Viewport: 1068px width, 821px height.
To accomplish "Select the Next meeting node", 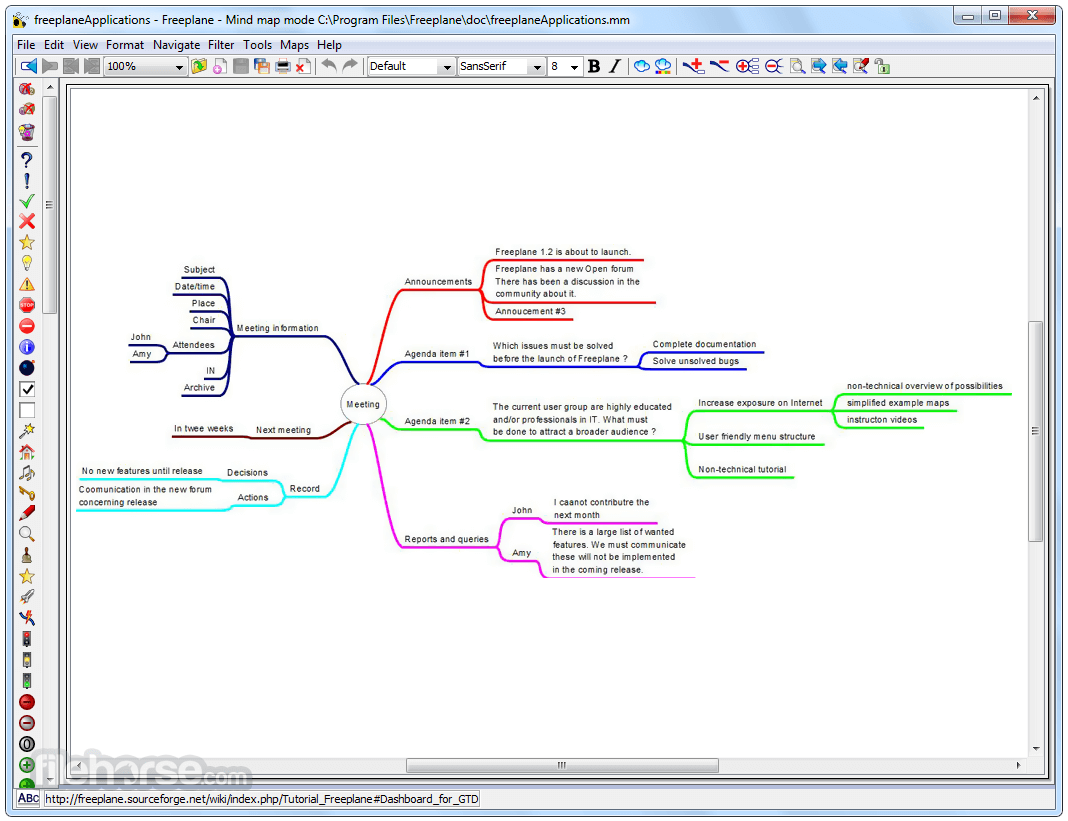I will (283, 430).
